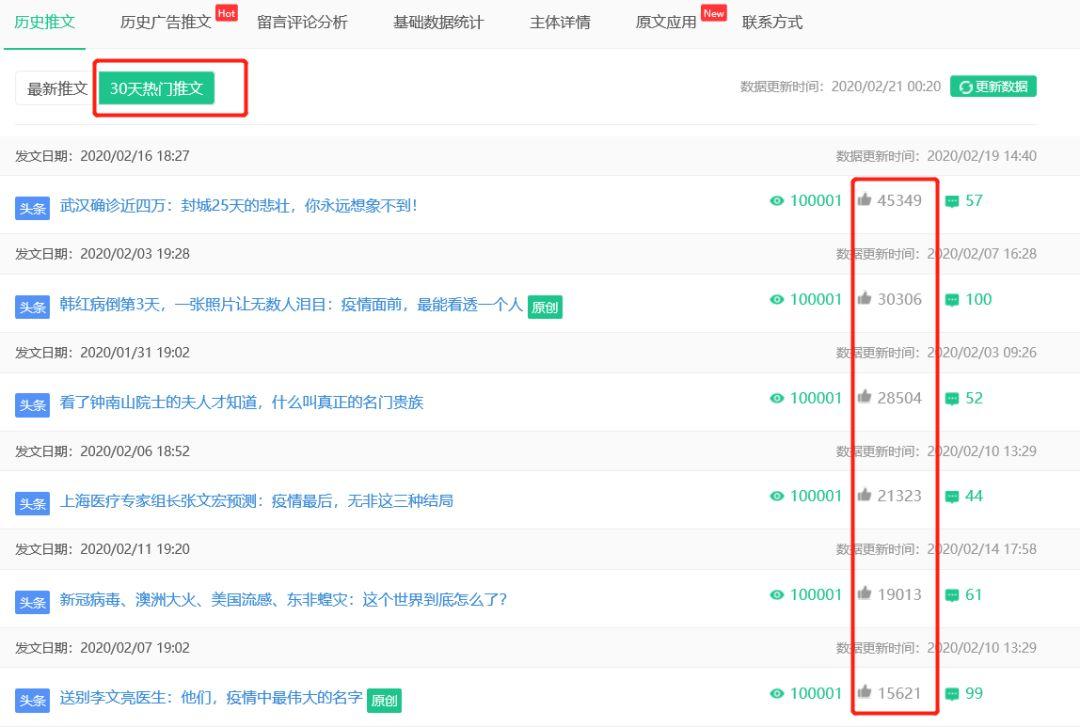Open the 上海医疗专家组长张文宏预测 article

point(256,500)
